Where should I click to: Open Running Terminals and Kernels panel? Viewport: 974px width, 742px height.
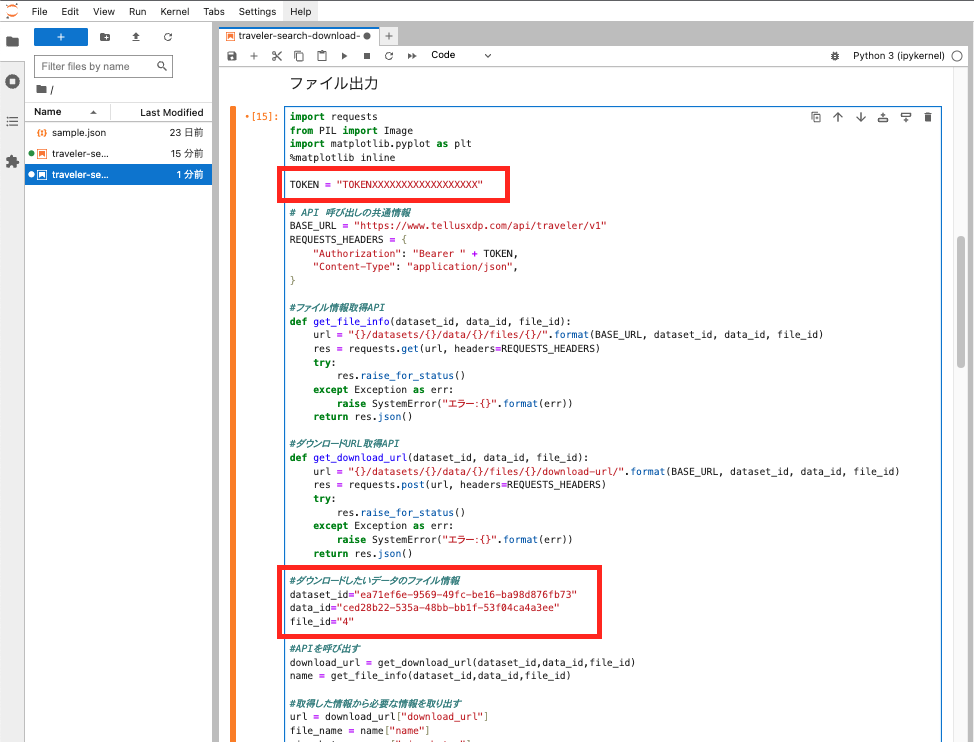[12, 81]
